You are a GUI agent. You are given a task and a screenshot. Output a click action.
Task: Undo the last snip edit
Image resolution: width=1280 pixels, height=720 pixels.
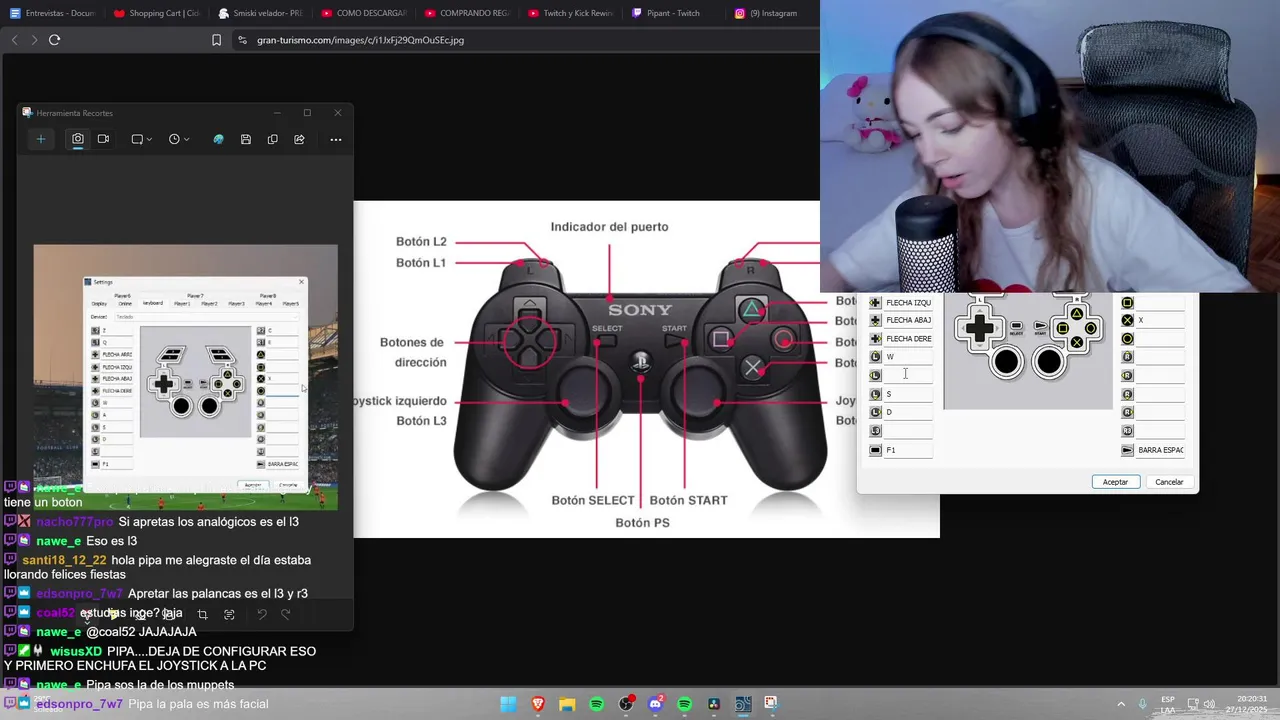pyautogui.click(x=262, y=614)
